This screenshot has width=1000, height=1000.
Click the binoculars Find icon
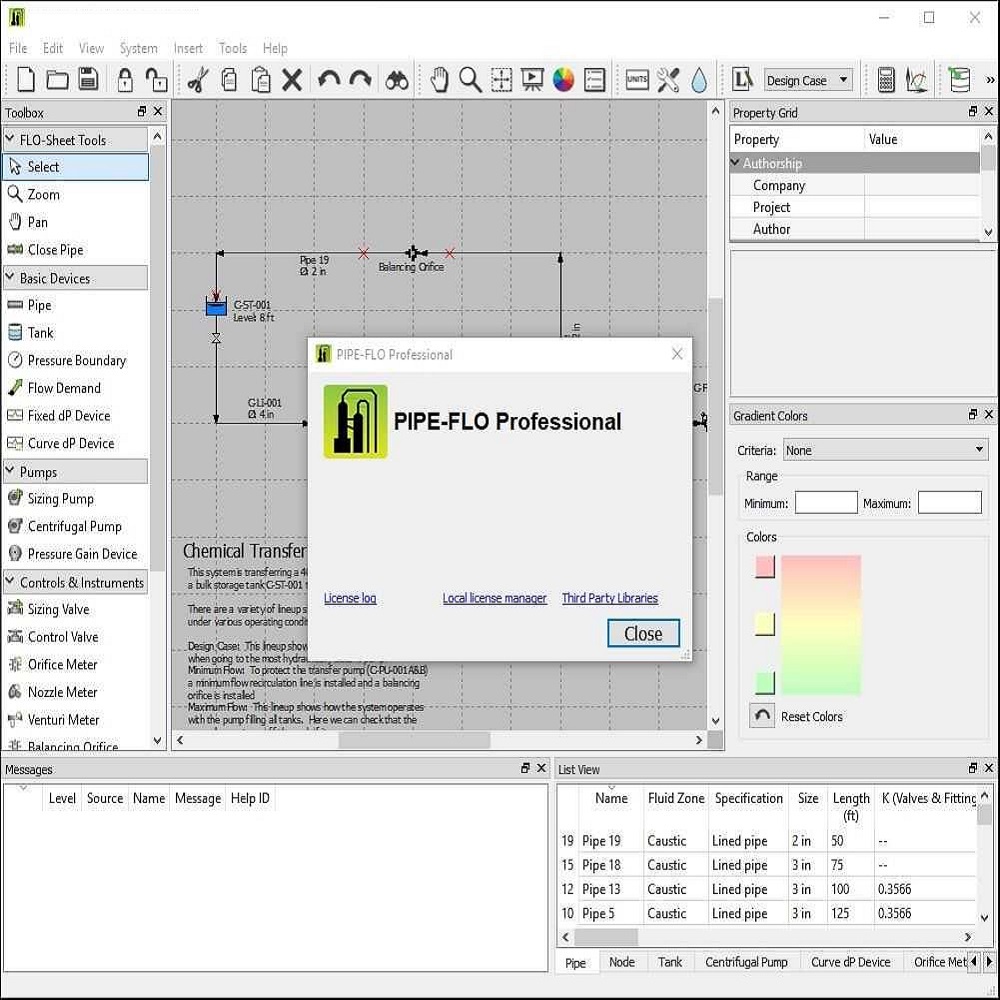click(397, 80)
